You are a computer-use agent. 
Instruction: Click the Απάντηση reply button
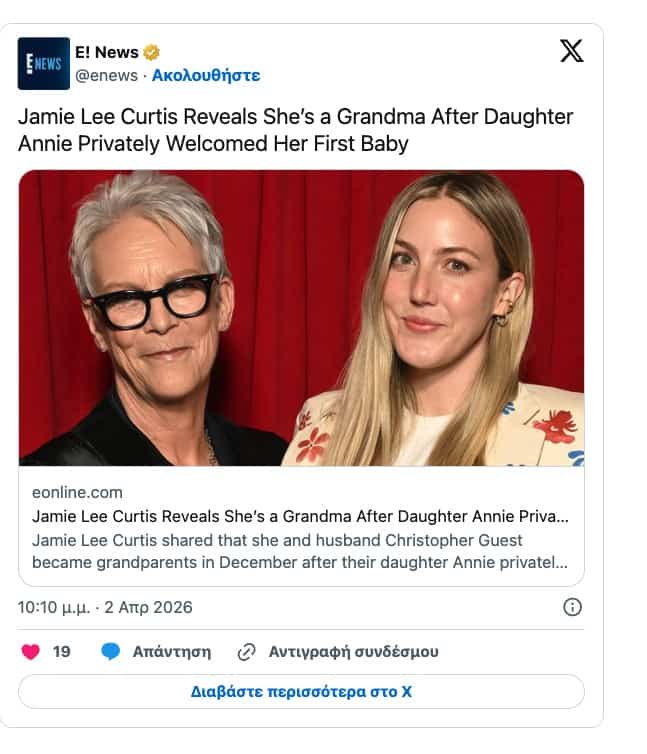[172, 652]
